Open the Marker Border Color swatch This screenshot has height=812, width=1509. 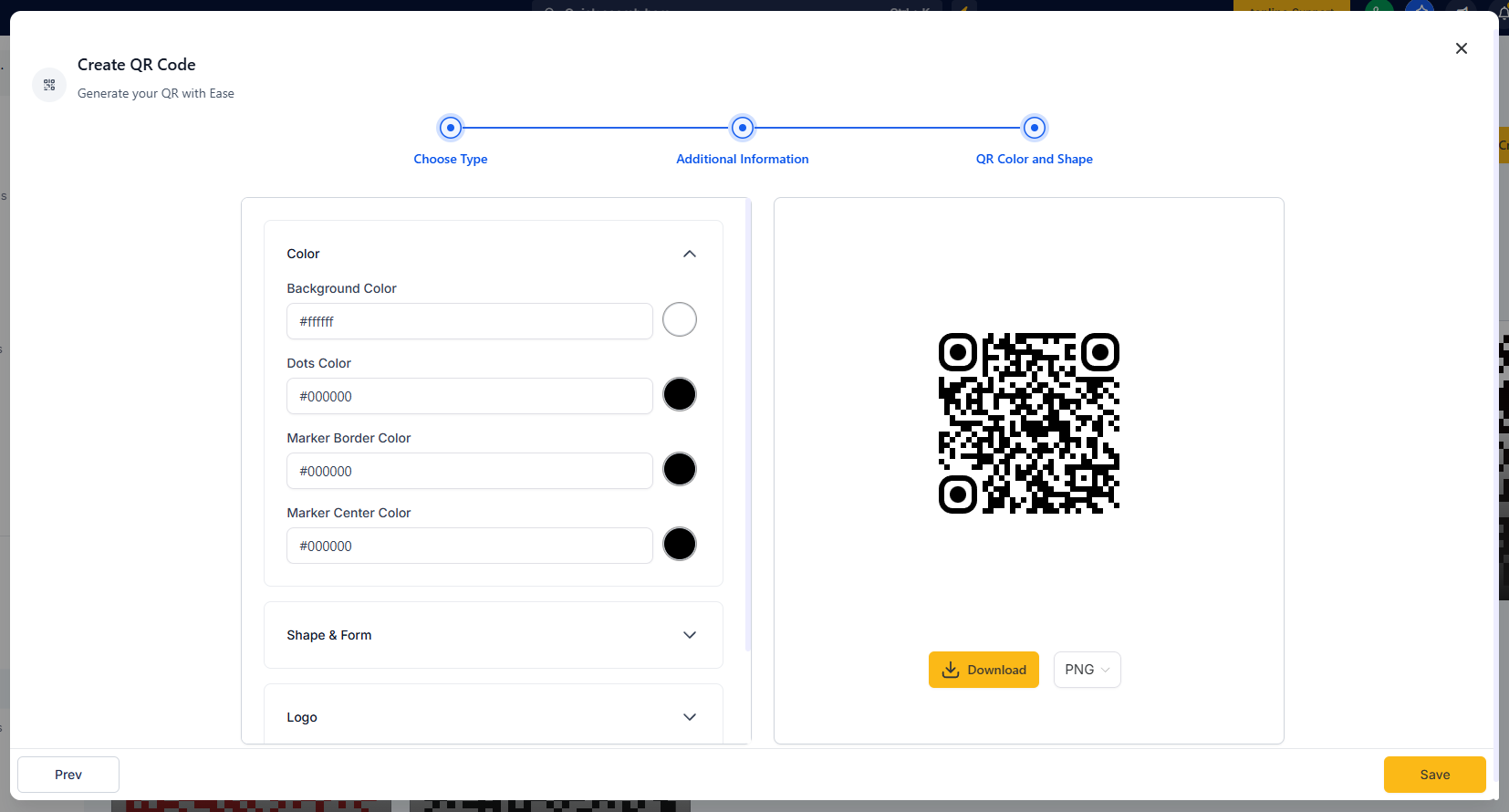click(680, 469)
